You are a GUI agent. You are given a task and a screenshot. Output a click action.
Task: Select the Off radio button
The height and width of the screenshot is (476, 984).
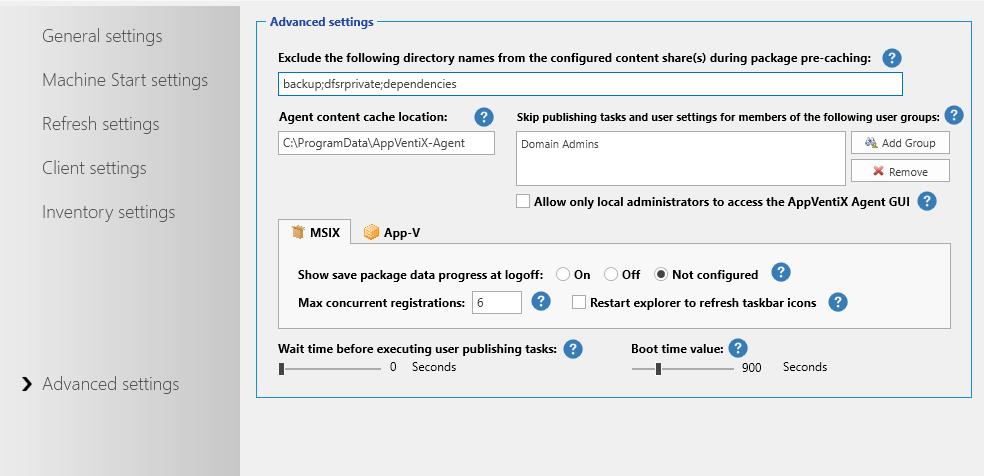pos(611,274)
